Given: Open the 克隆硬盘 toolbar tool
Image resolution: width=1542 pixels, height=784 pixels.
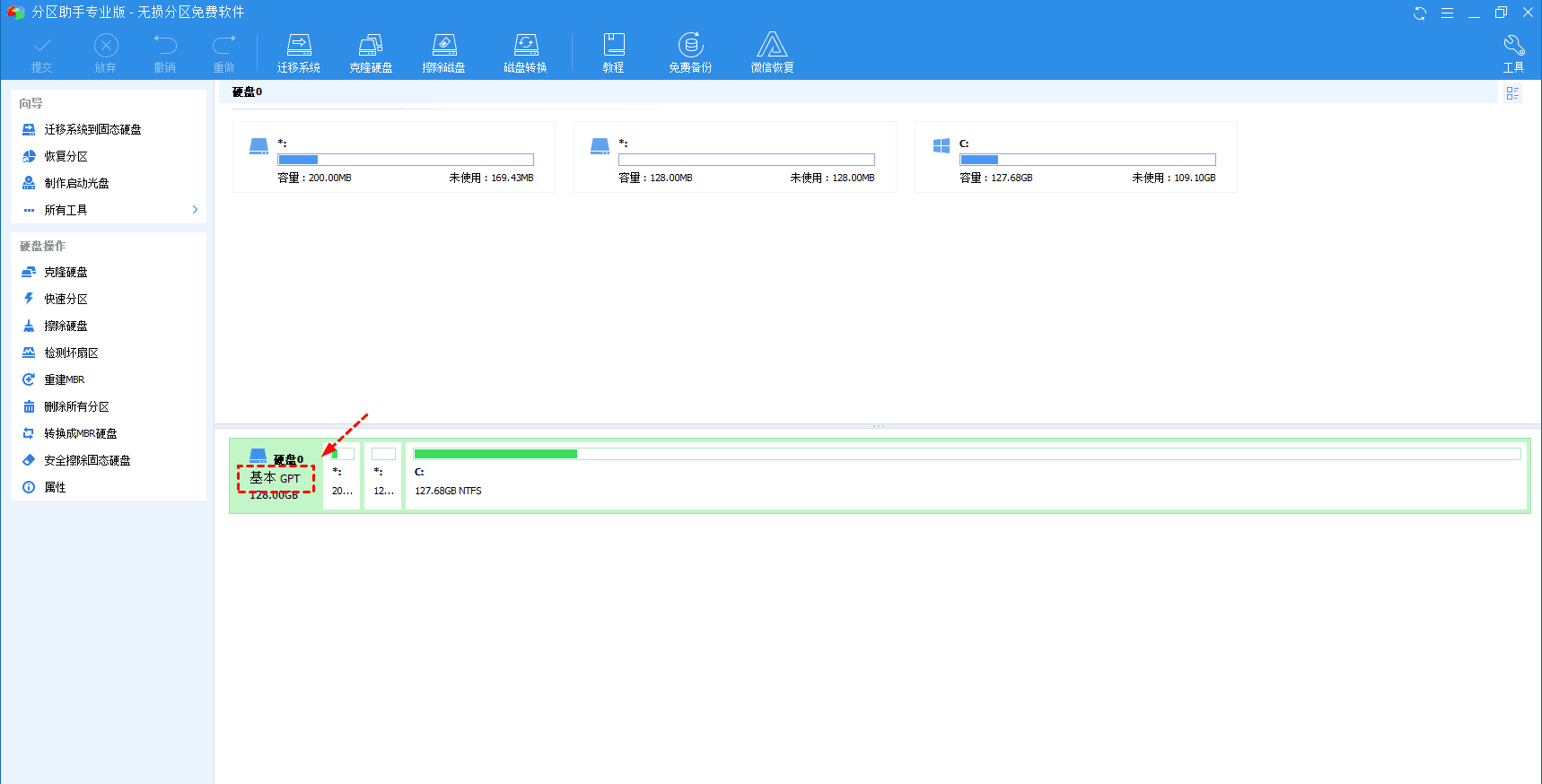Looking at the screenshot, I should tap(371, 54).
